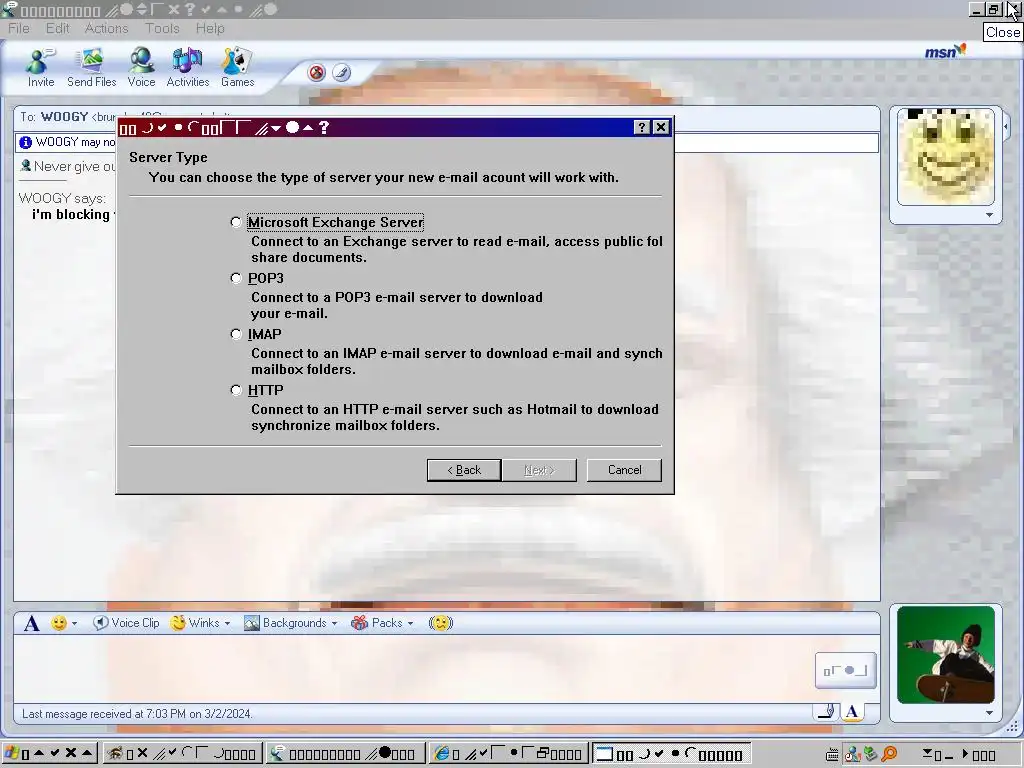Click the pen icon next to block

(x=341, y=72)
